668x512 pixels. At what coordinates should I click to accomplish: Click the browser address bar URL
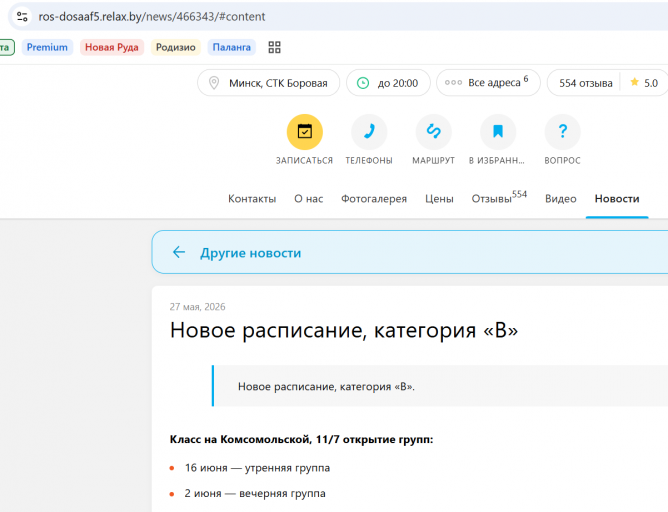click(x=152, y=17)
